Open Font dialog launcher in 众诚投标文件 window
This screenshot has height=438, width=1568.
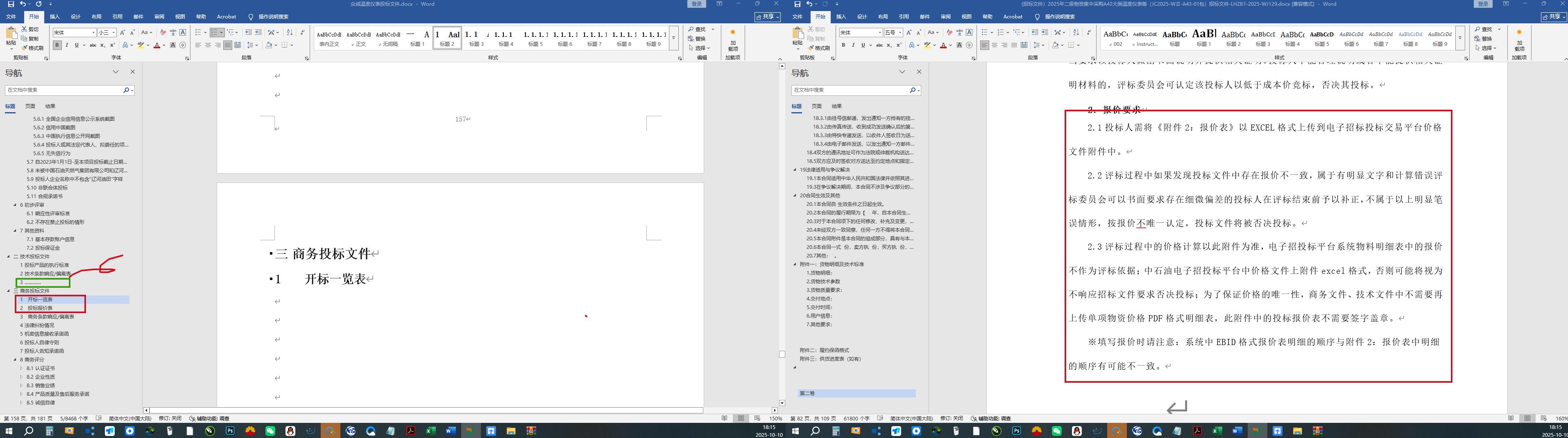point(187,59)
